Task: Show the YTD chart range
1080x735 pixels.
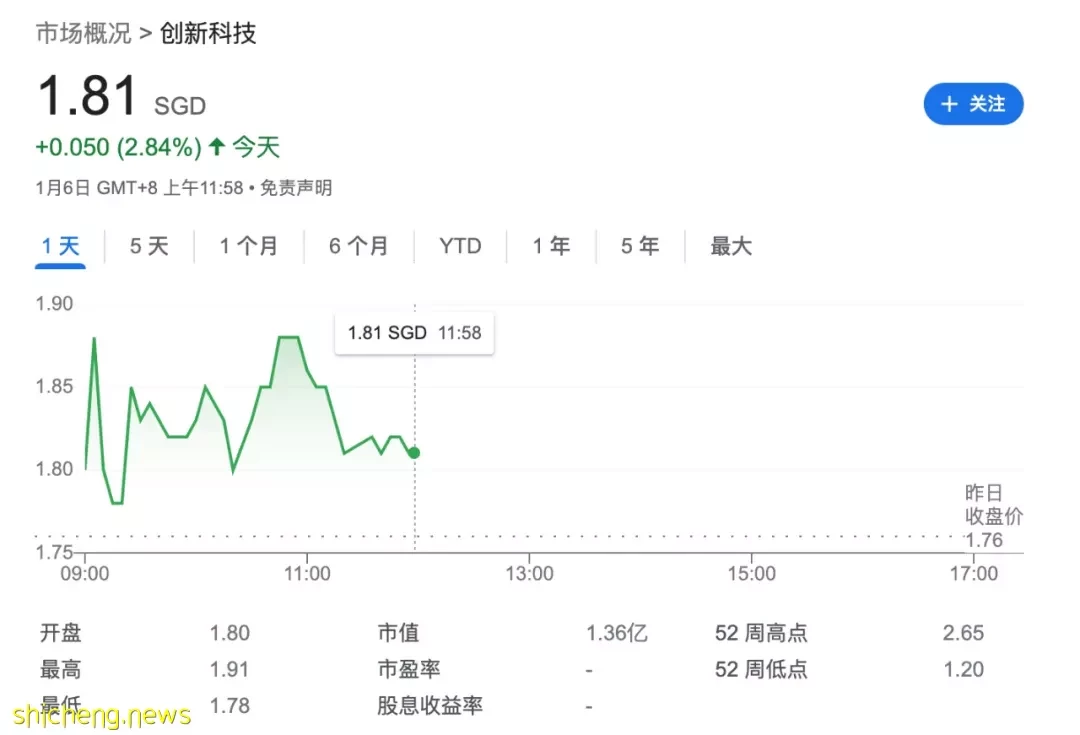Action: coord(460,246)
